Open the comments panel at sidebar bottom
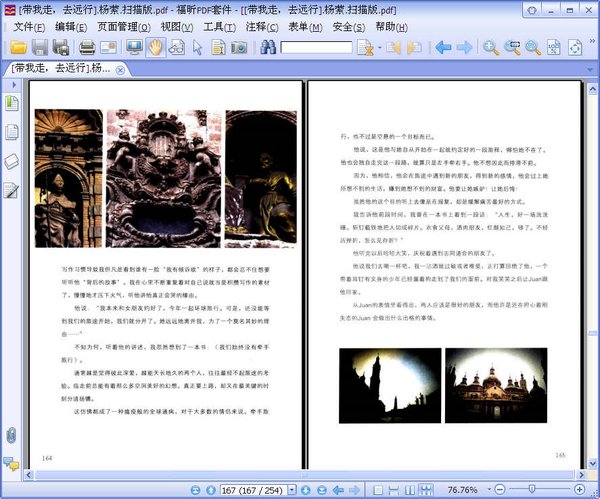600x499 pixels. [11, 462]
